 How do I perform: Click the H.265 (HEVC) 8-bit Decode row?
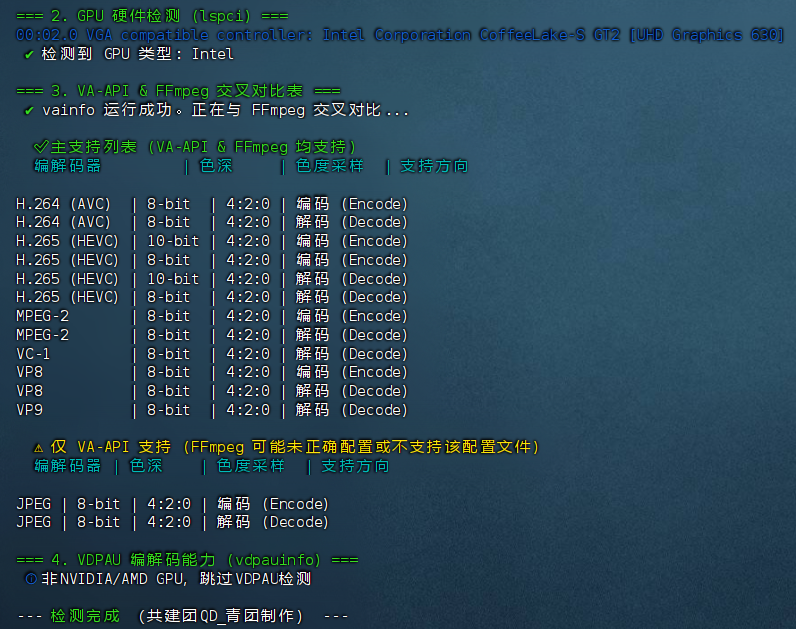212,297
